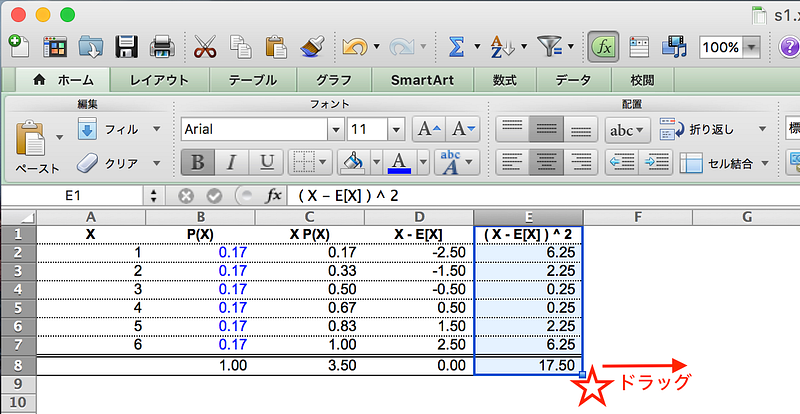Click the 折り返し wrap text button
The image size is (800, 414).
coord(697,130)
